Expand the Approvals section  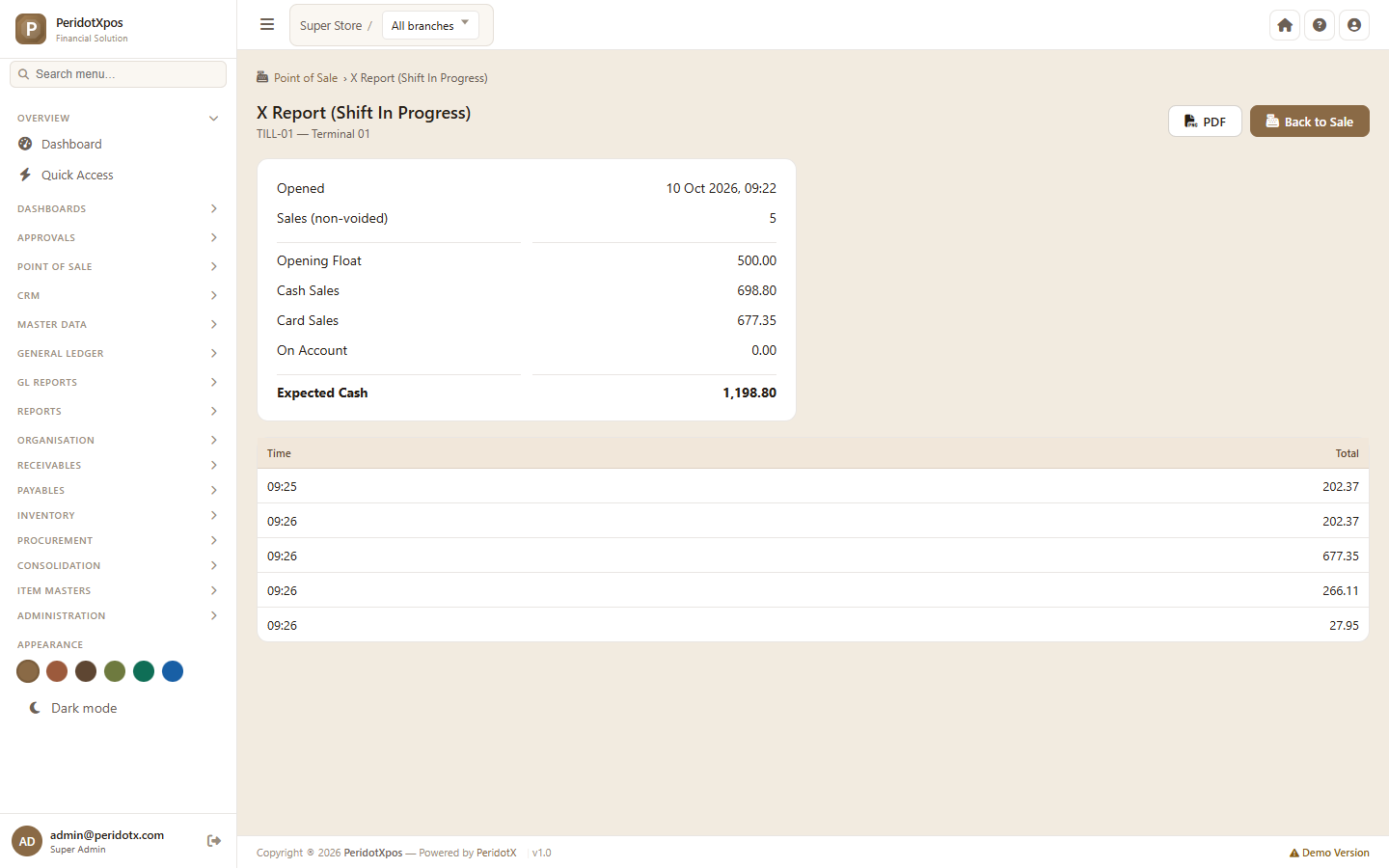118,237
